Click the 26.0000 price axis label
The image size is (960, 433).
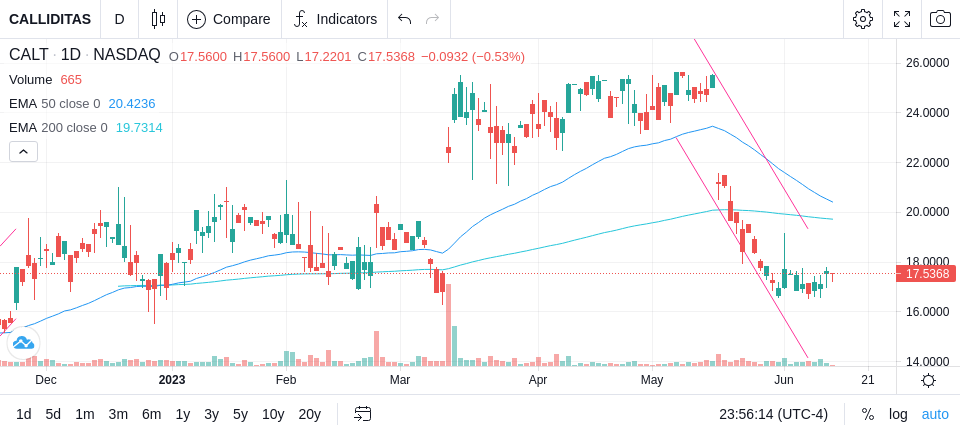coord(927,63)
